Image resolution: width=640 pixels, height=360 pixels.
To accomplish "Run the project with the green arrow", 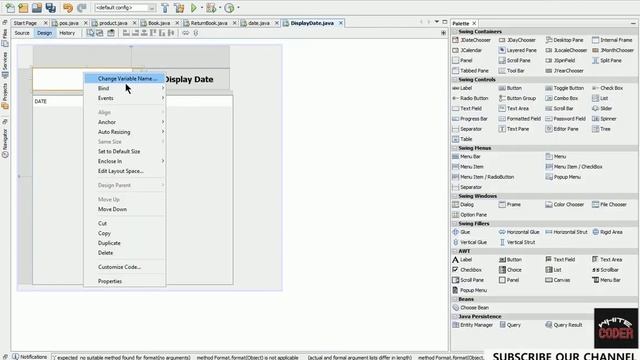I will [194, 7].
